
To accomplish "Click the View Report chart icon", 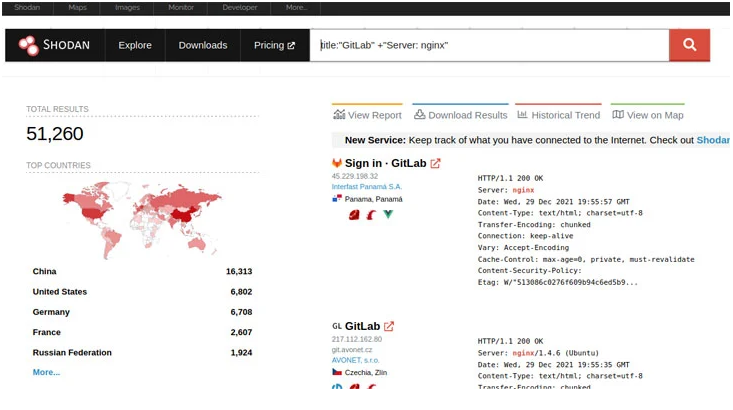I will click(x=339, y=115).
